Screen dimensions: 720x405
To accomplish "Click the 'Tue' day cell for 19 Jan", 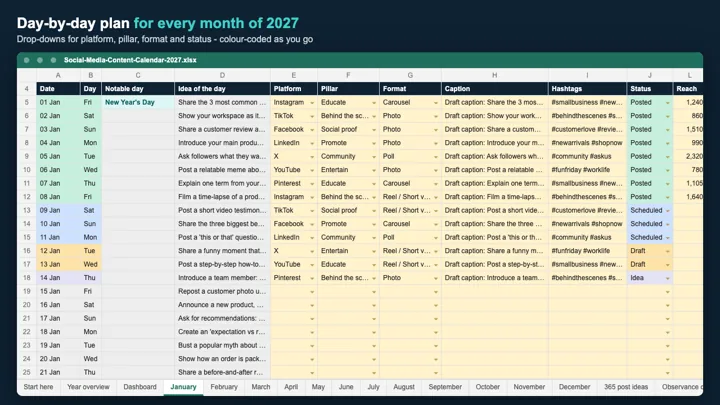I will (90, 345).
